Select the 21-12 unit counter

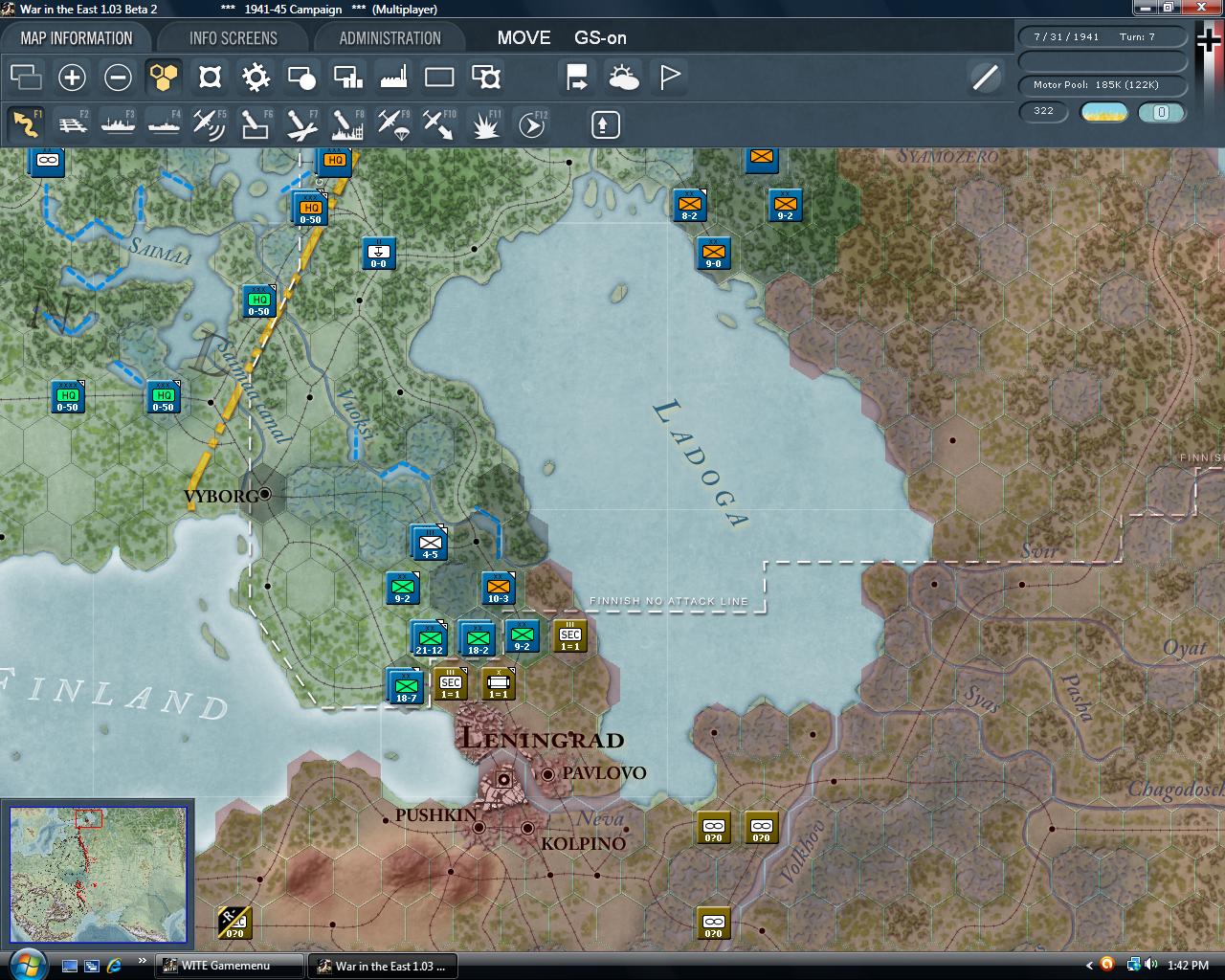[429, 638]
